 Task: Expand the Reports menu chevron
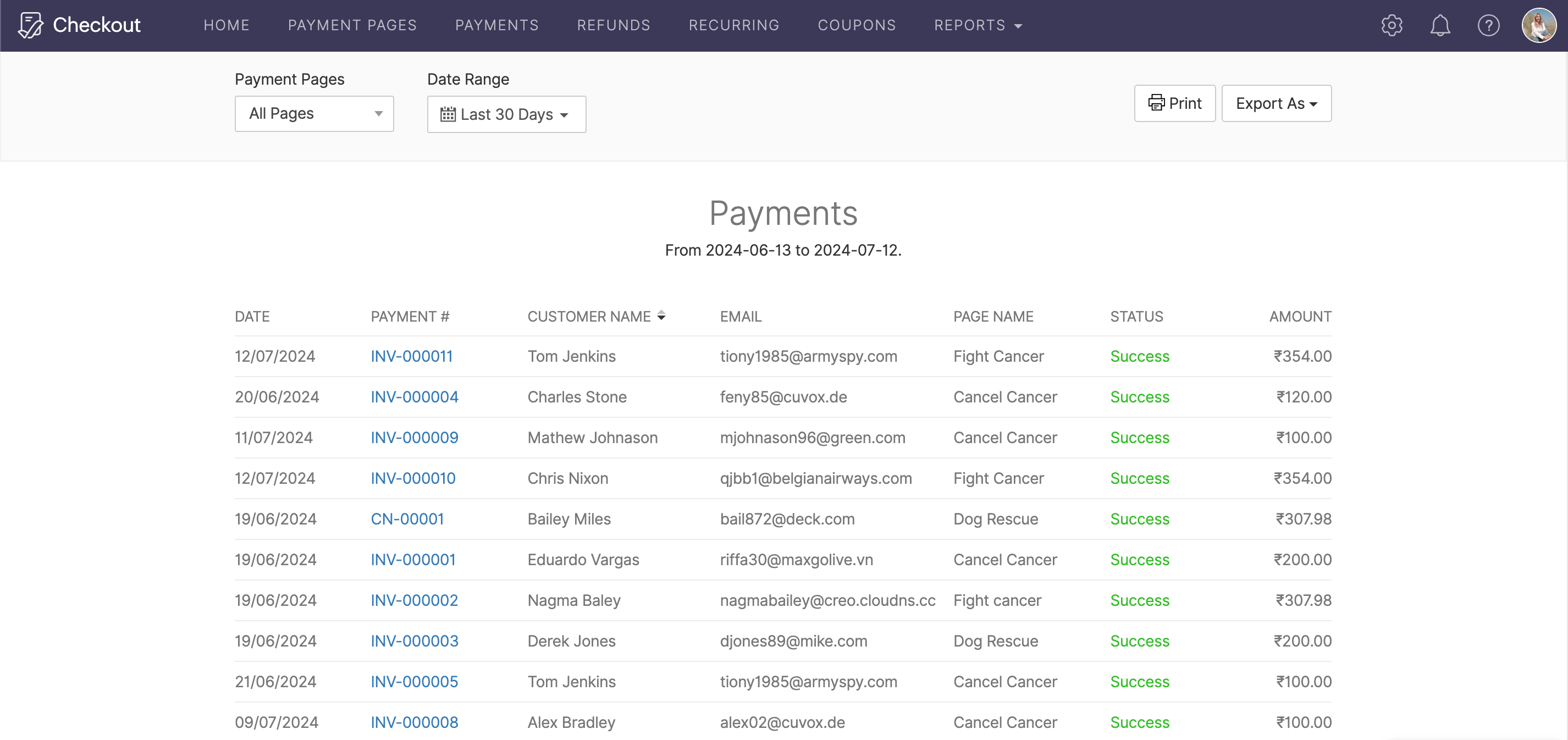tap(1018, 26)
